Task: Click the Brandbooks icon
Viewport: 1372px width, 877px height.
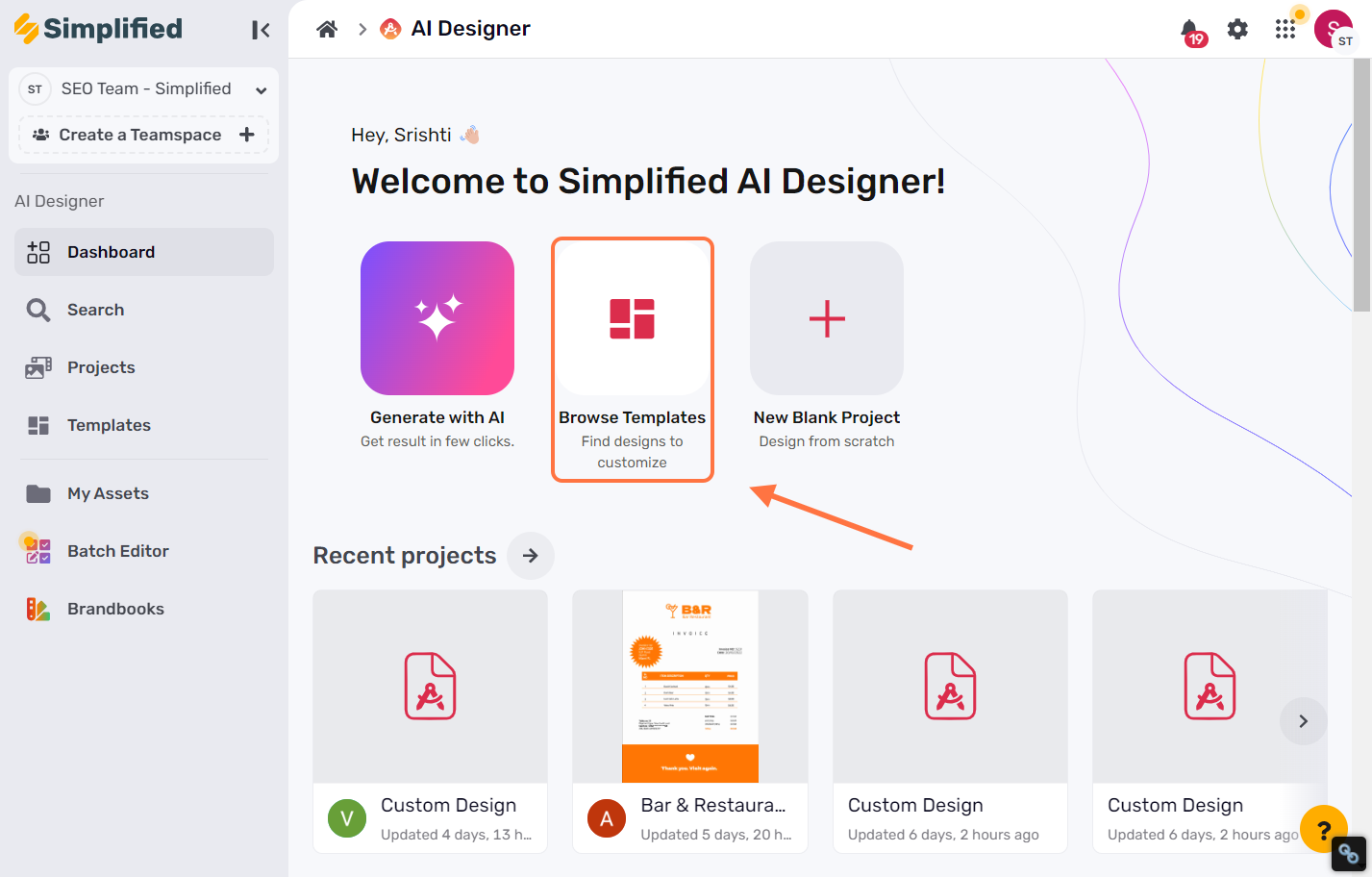Action: [37, 609]
